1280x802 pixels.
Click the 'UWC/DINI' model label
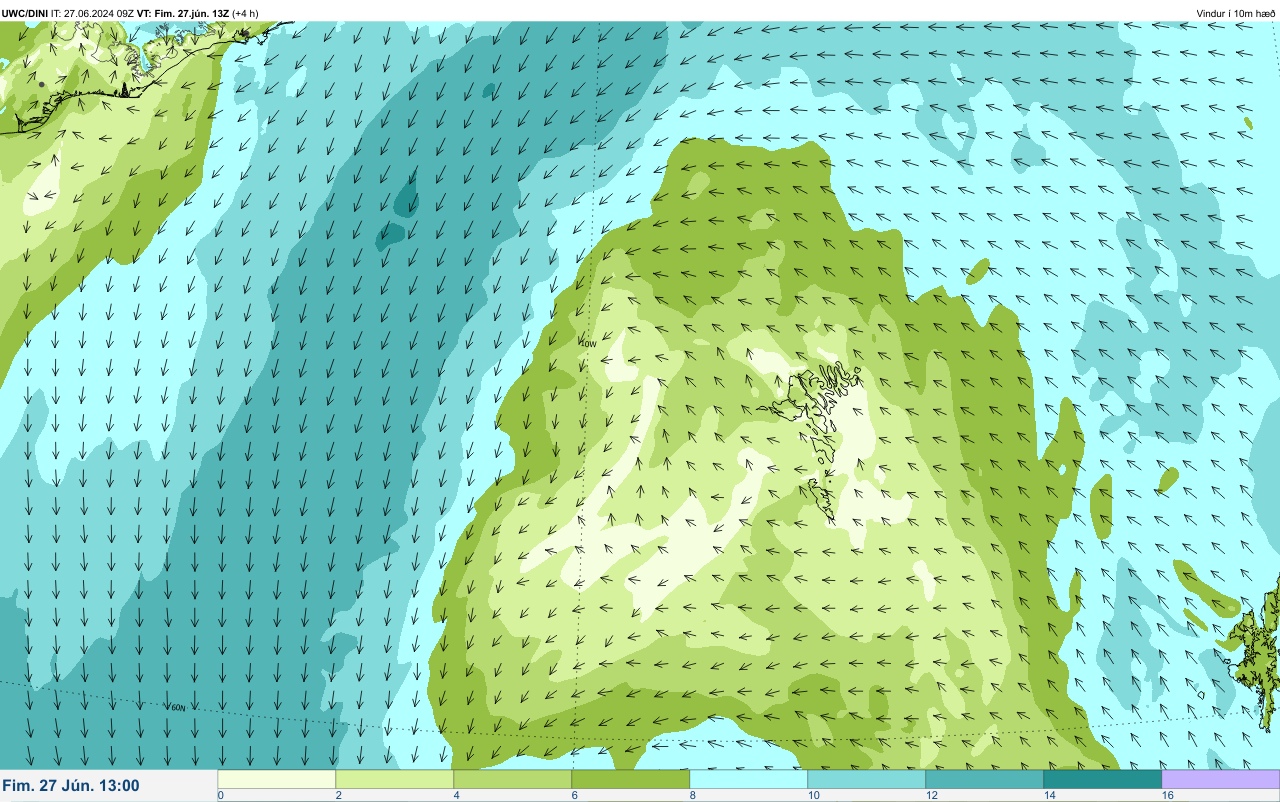pyautogui.click(x=25, y=13)
